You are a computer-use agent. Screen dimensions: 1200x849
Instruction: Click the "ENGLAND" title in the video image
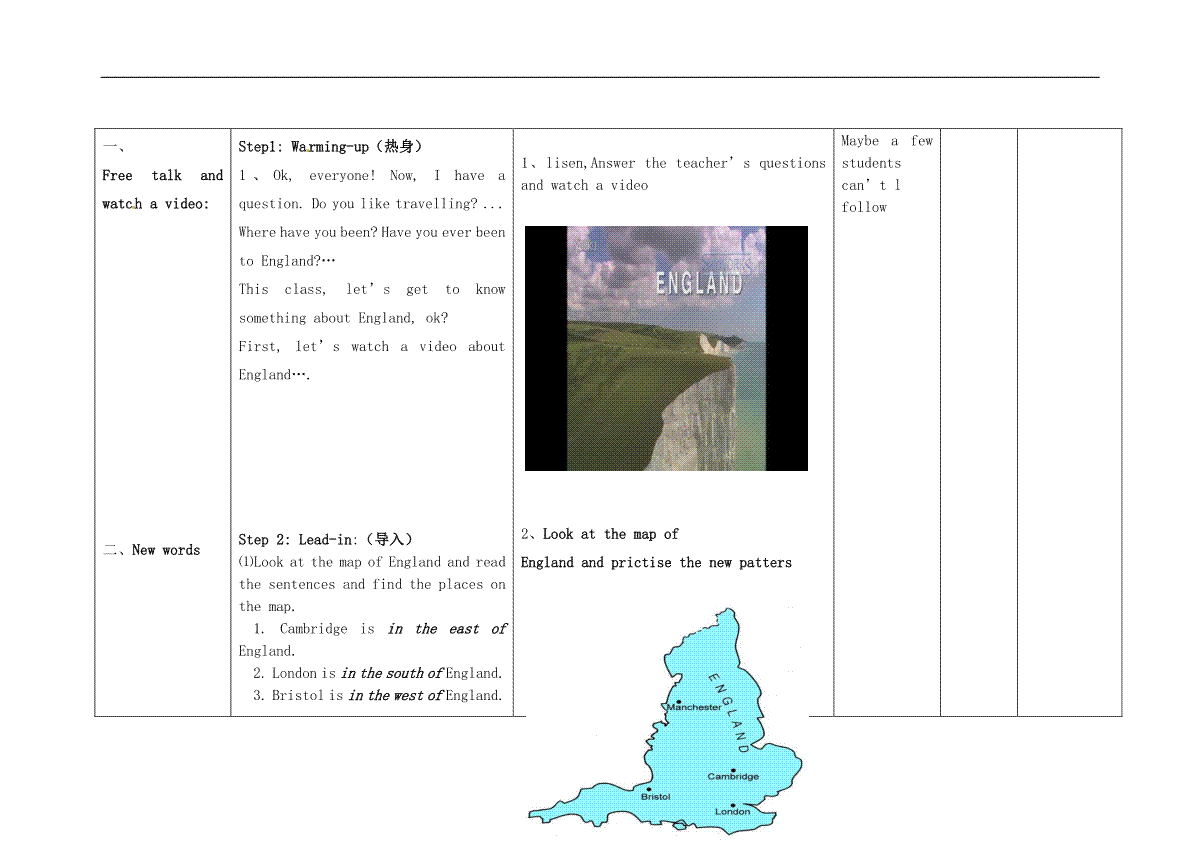pyautogui.click(x=699, y=283)
